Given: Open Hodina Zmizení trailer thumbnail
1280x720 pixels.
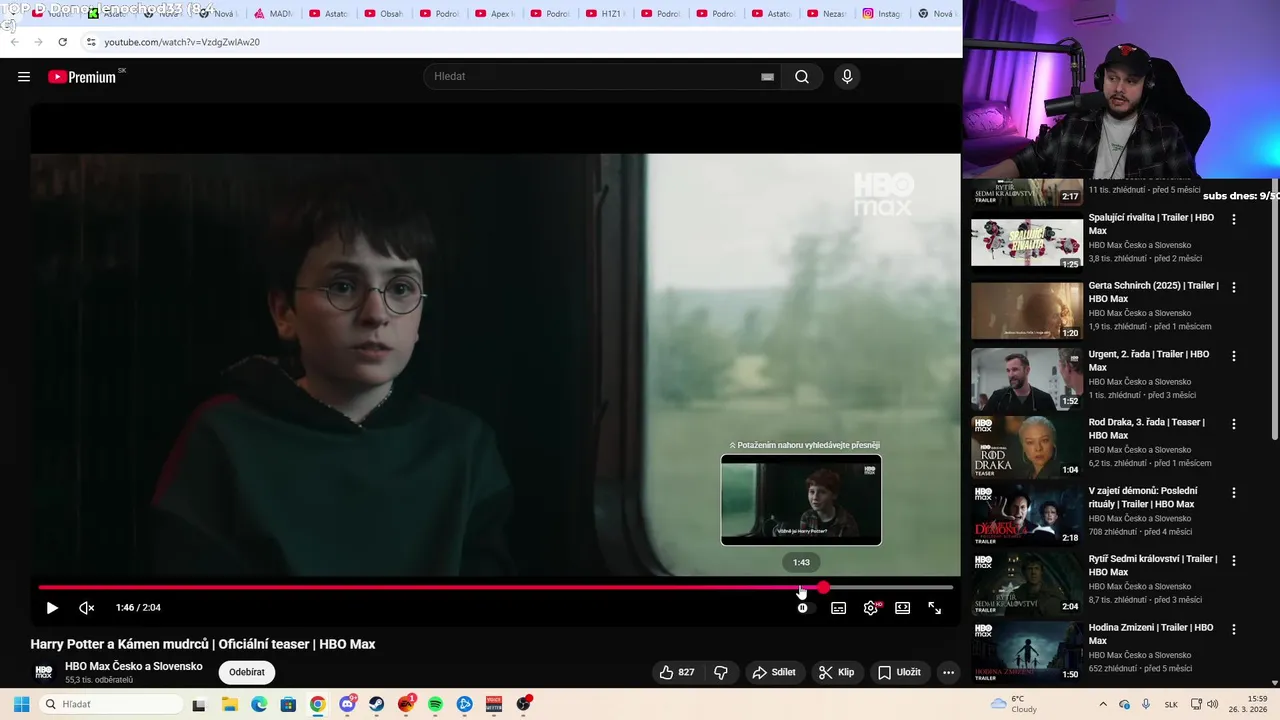Looking at the screenshot, I should (x=1027, y=651).
